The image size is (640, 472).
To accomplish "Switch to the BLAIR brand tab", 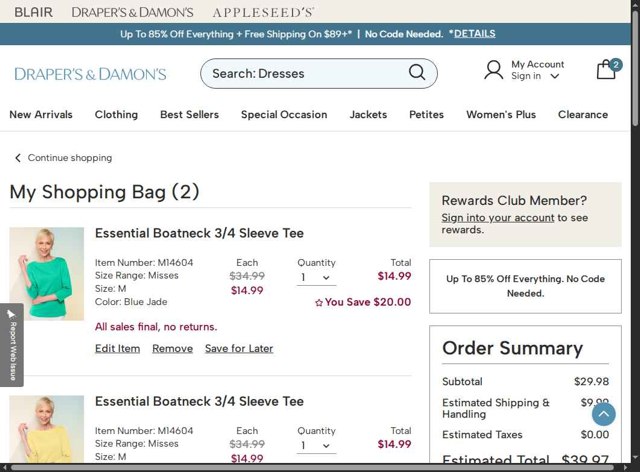I will tap(33, 12).
